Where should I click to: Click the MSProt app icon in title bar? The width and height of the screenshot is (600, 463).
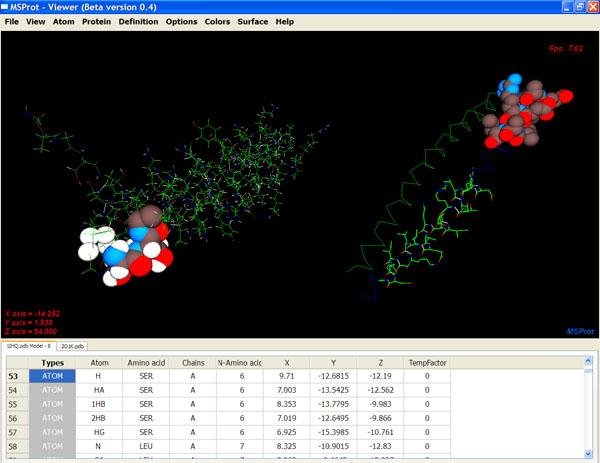pos(5,7)
